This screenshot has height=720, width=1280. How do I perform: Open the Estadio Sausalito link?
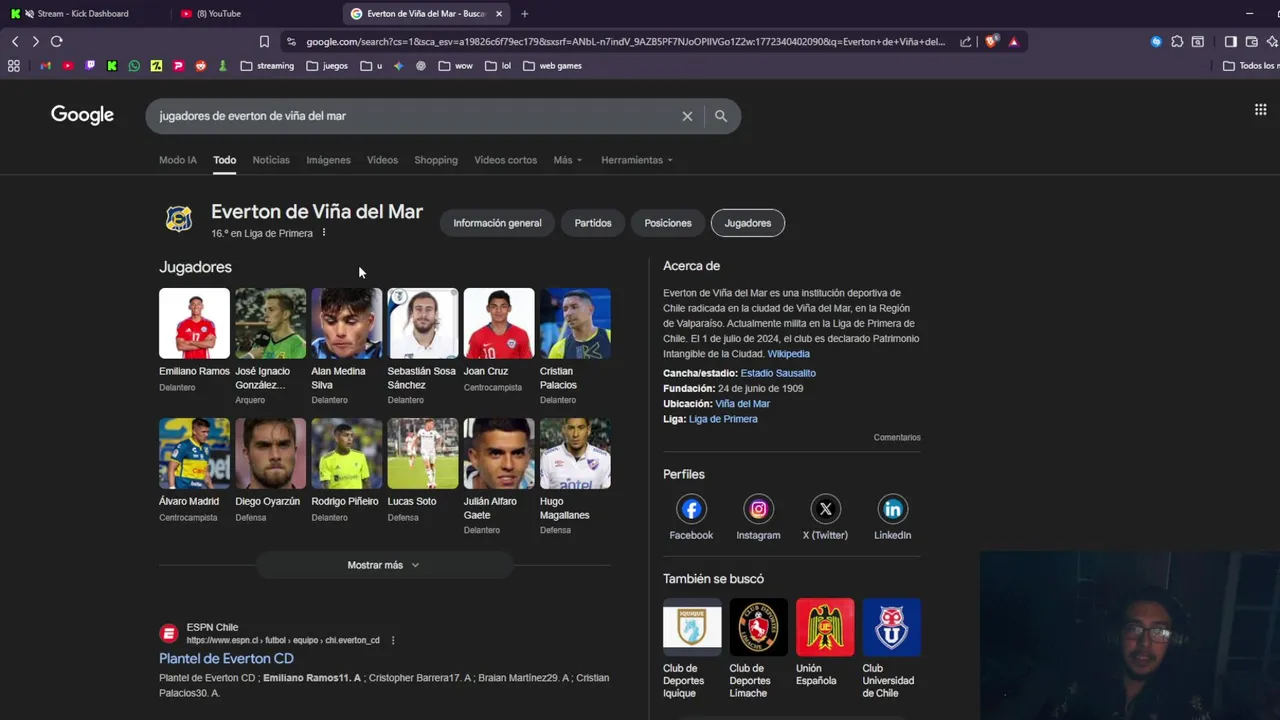(778, 373)
